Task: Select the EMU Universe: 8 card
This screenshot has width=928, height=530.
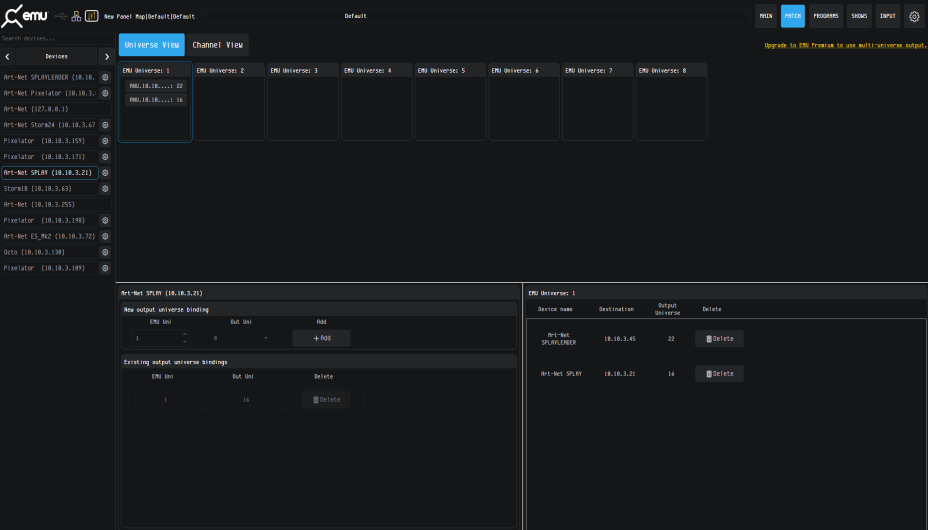Action: [671, 102]
